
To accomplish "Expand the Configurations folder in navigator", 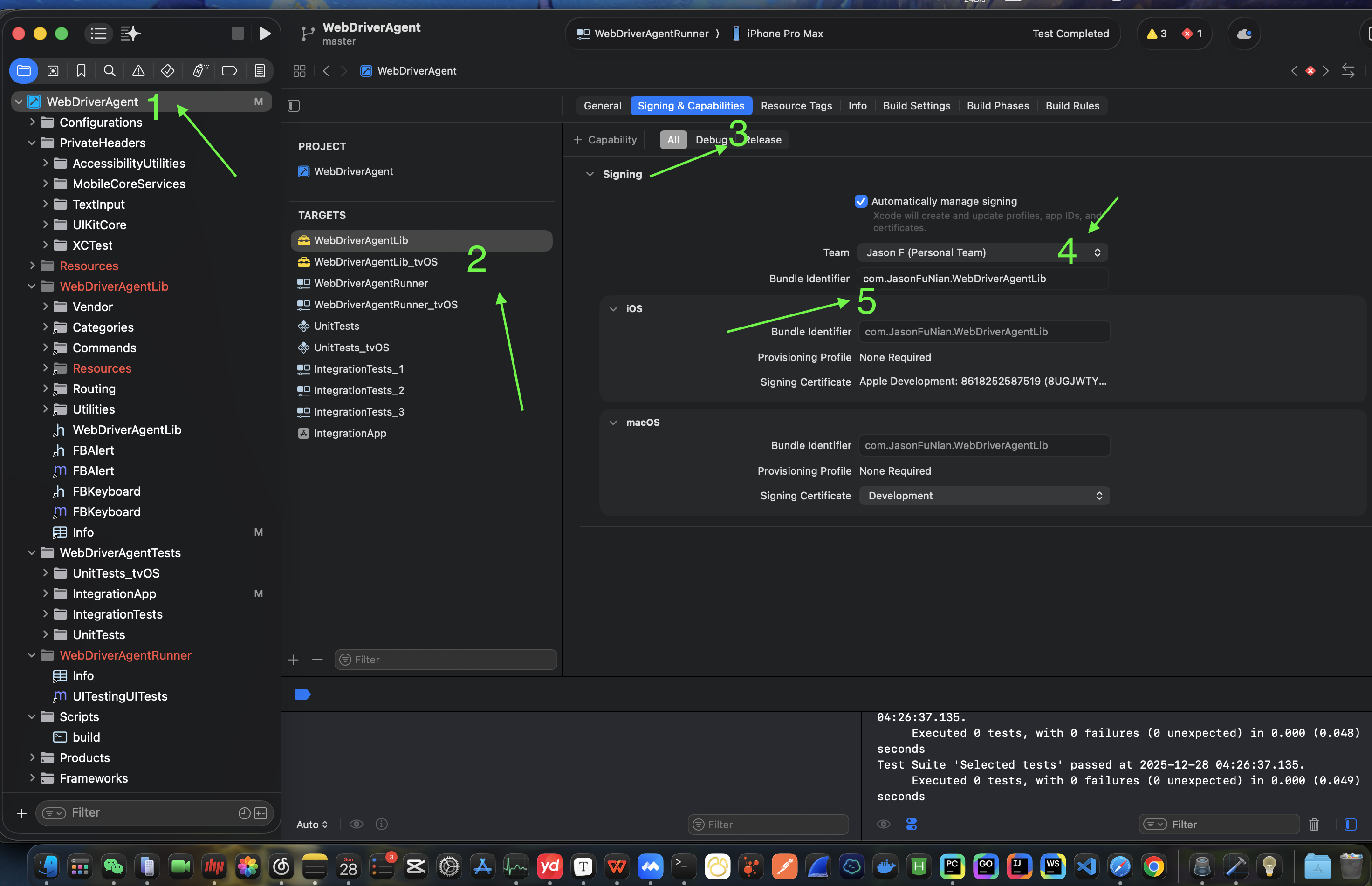I will click(x=32, y=122).
